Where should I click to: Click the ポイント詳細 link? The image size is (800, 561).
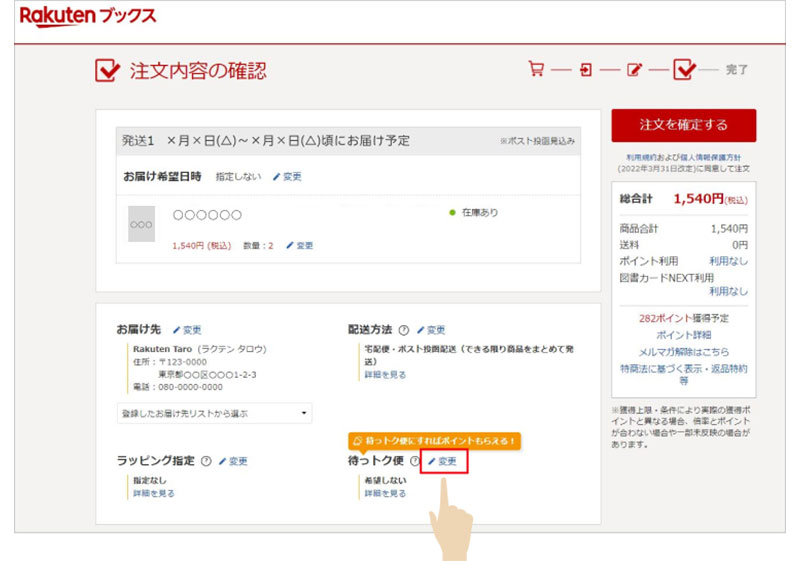tap(684, 335)
